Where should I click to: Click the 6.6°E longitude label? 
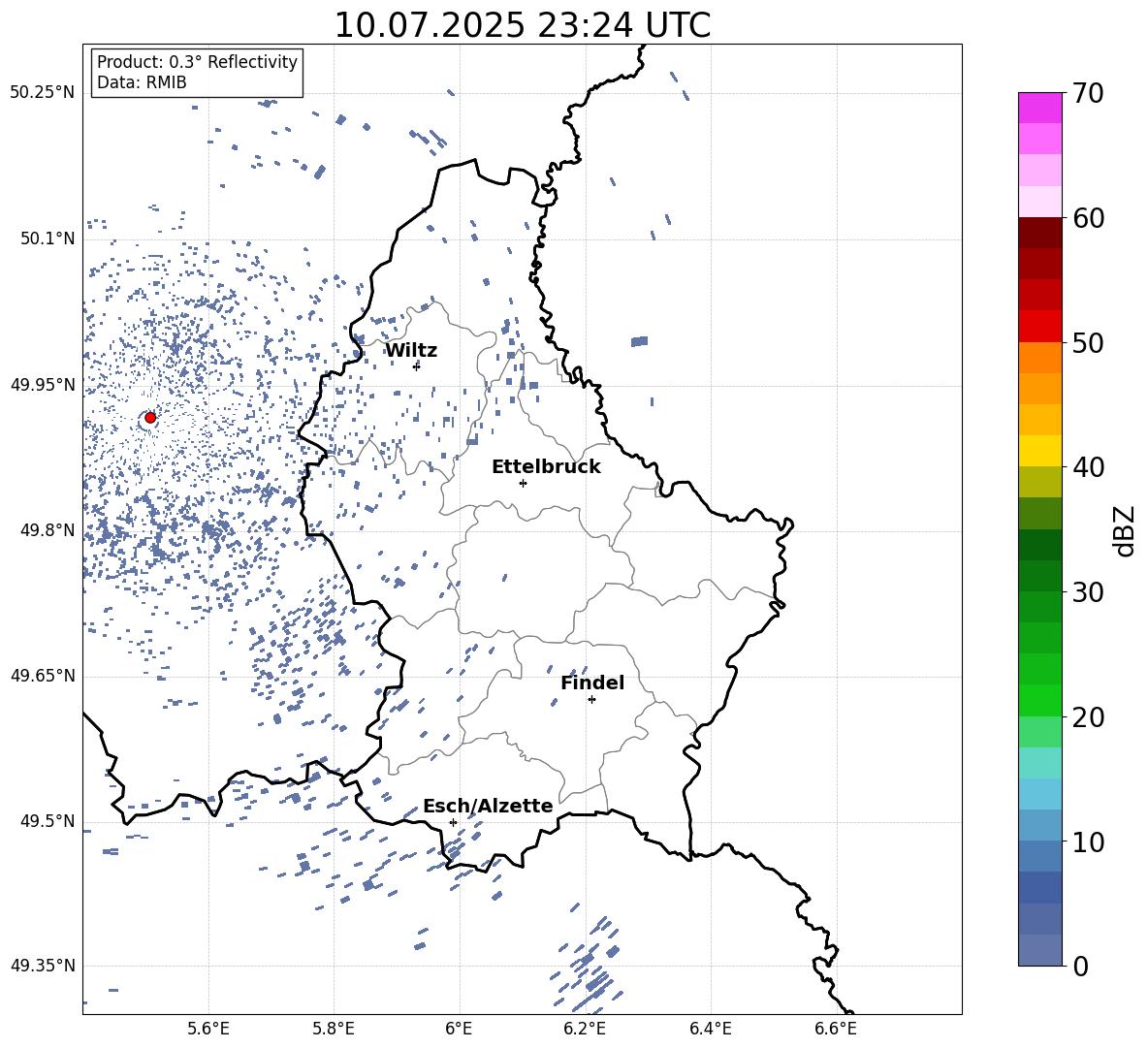836,1029
